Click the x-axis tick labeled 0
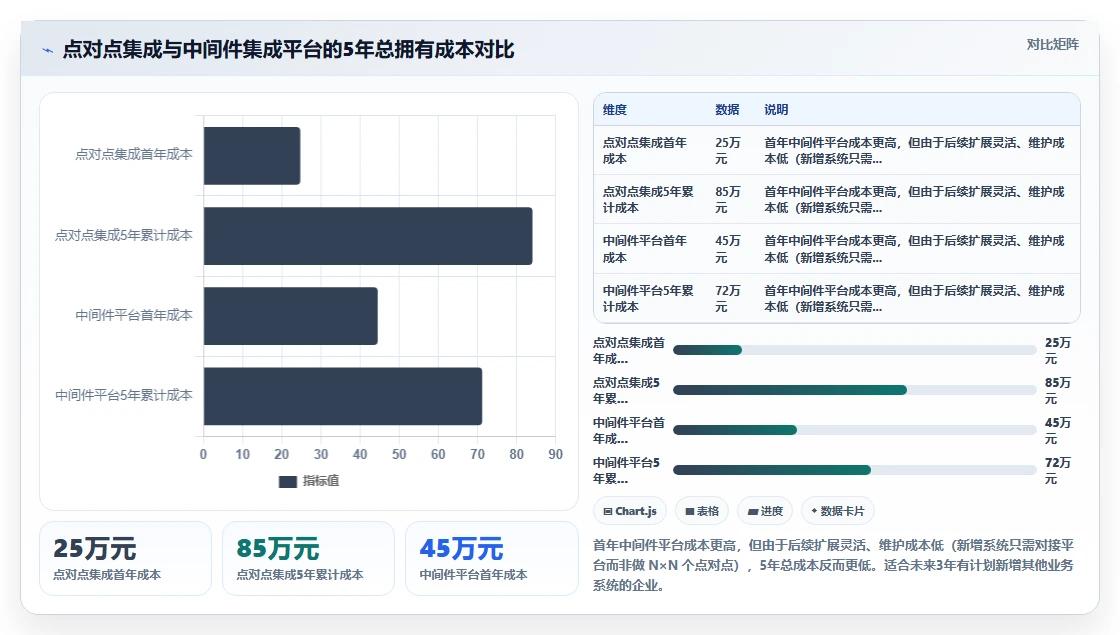Screen dimensions: 1120x635 [204, 454]
